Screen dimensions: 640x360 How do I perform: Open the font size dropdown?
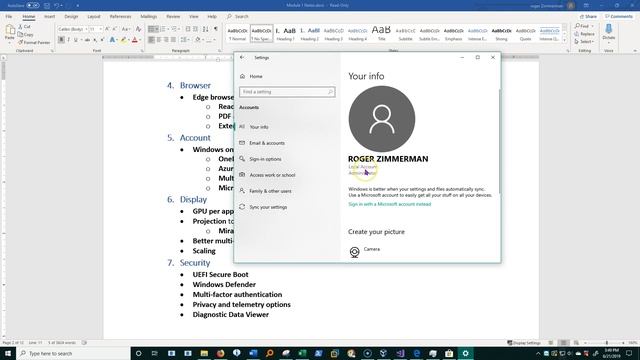click(x=100, y=29)
